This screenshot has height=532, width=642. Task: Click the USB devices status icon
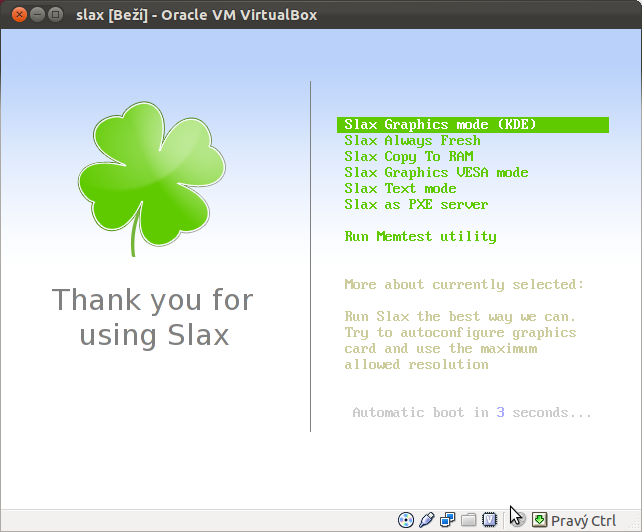(427, 520)
